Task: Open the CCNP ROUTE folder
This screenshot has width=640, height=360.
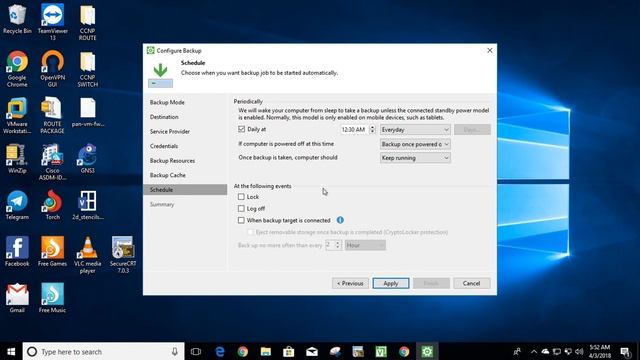Action: coord(87,22)
